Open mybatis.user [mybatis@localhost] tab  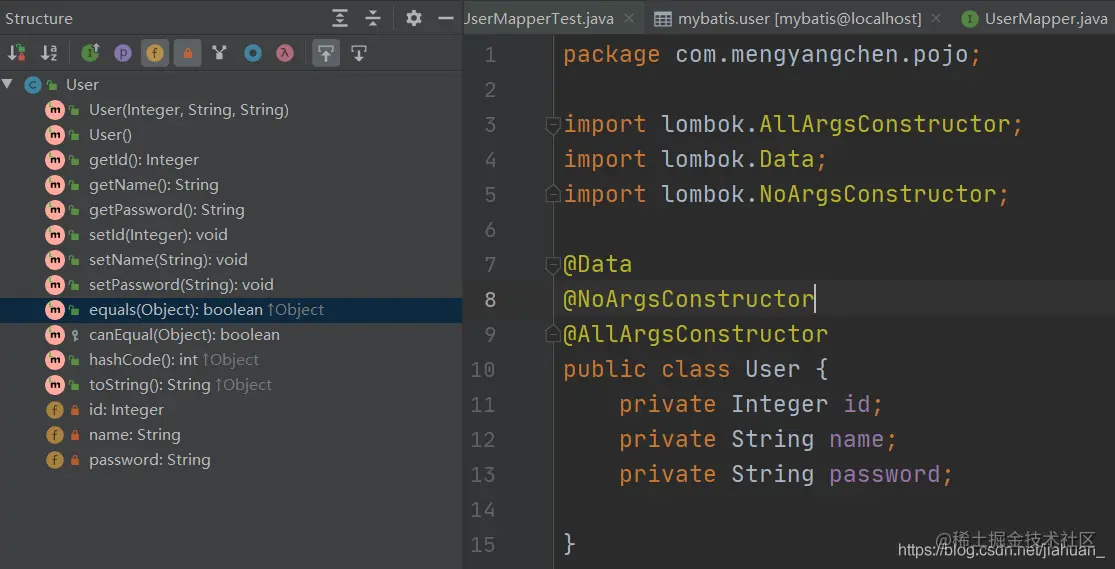(x=800, y=19)
